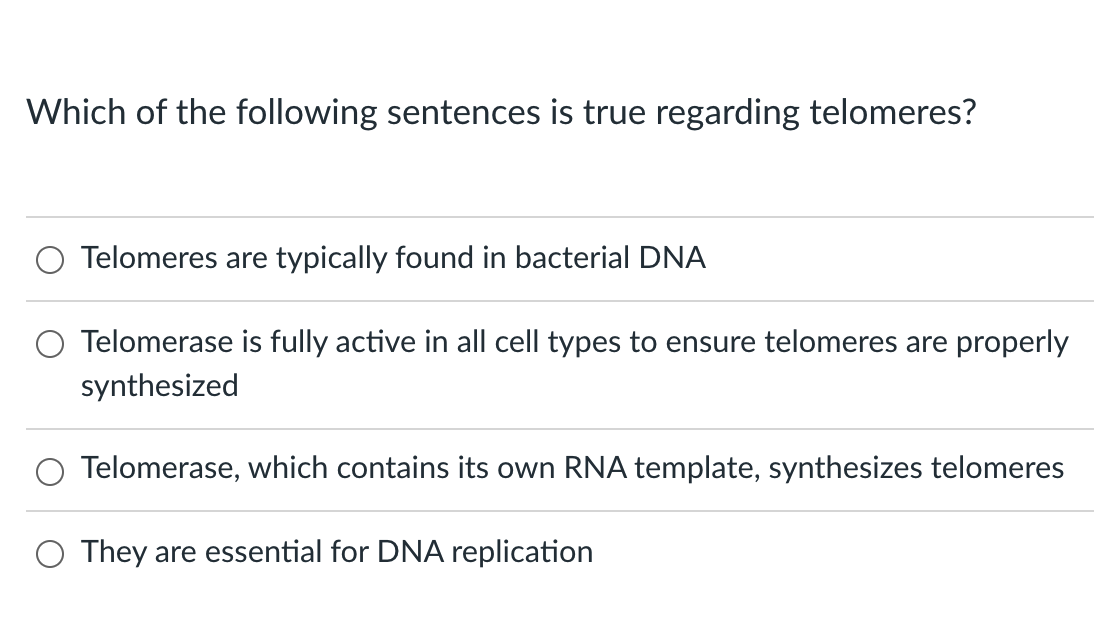
Task: Mark the RNA template answer's radio button
Action: (x=52, y=469)
